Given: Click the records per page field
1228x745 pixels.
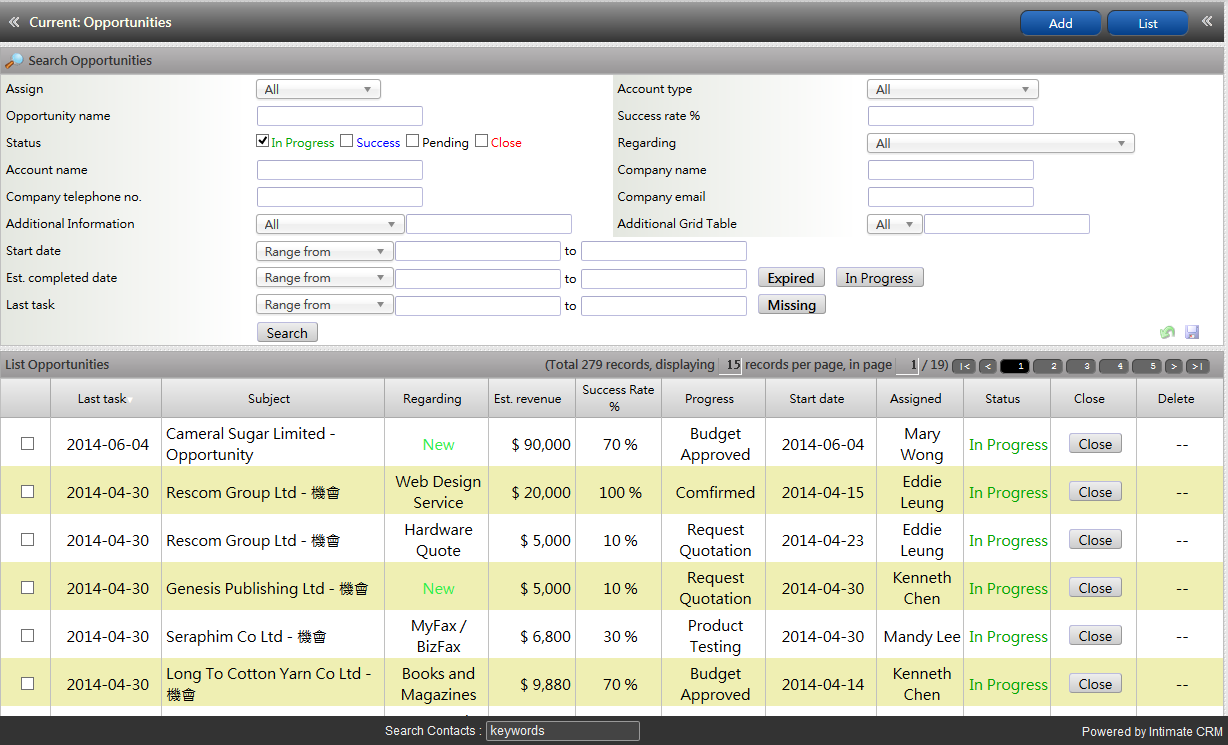Looking at the screenshot, I should (730, 365).
